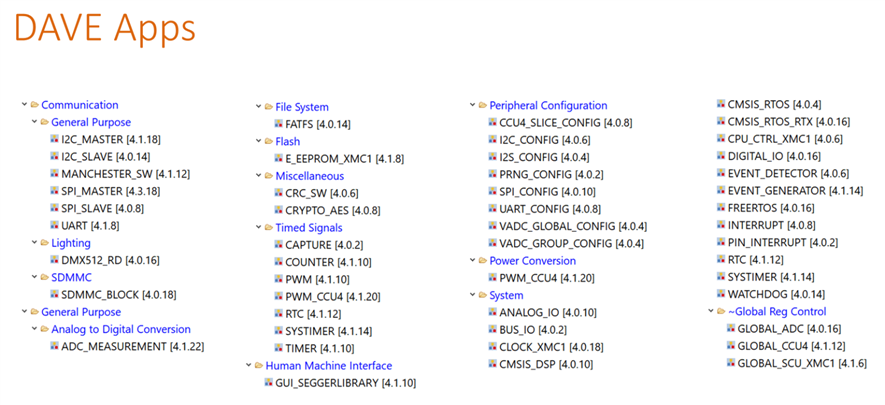Click the CRC_SW app icon

pos(278,193)
